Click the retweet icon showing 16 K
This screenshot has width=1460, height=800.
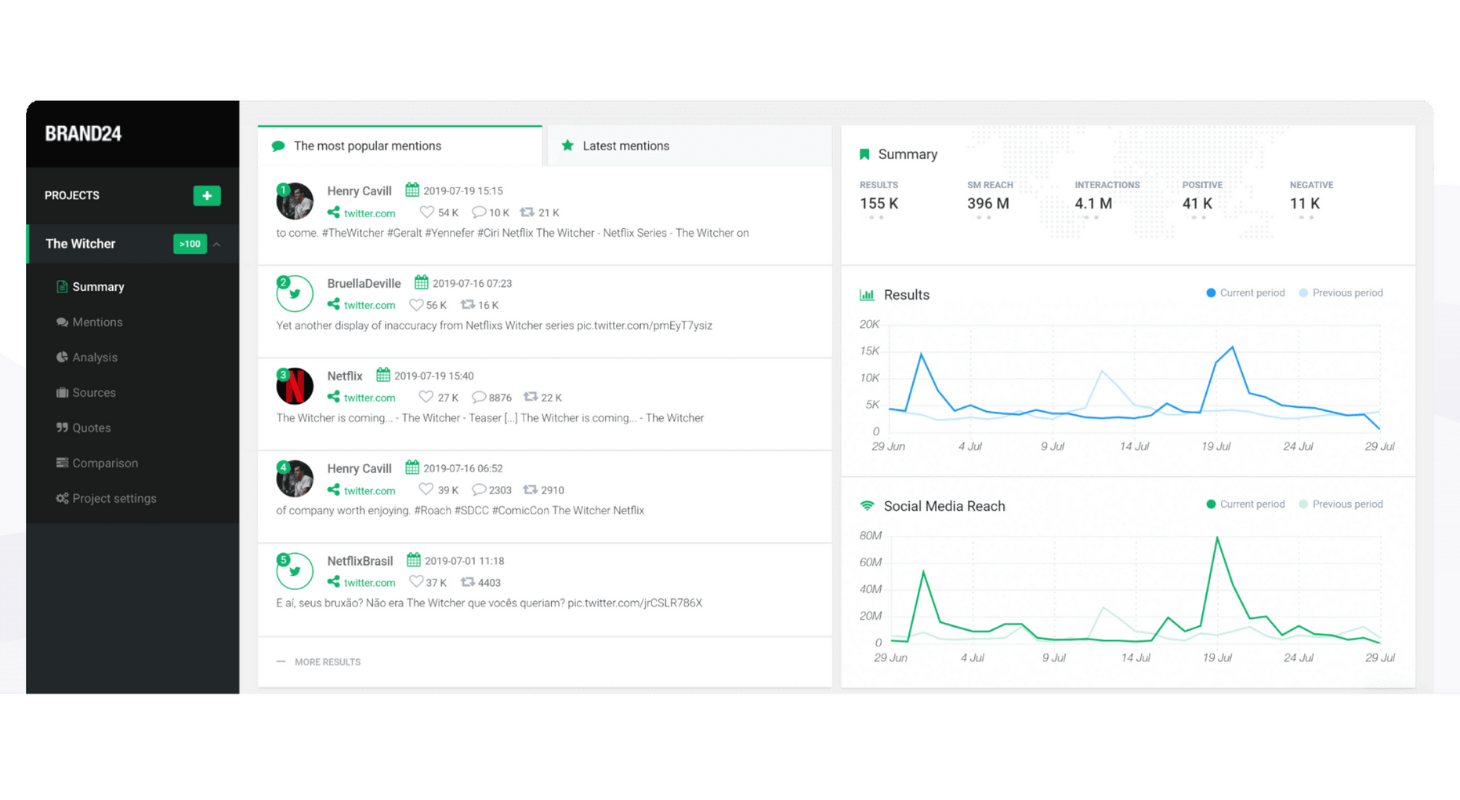tap(468, 305)
